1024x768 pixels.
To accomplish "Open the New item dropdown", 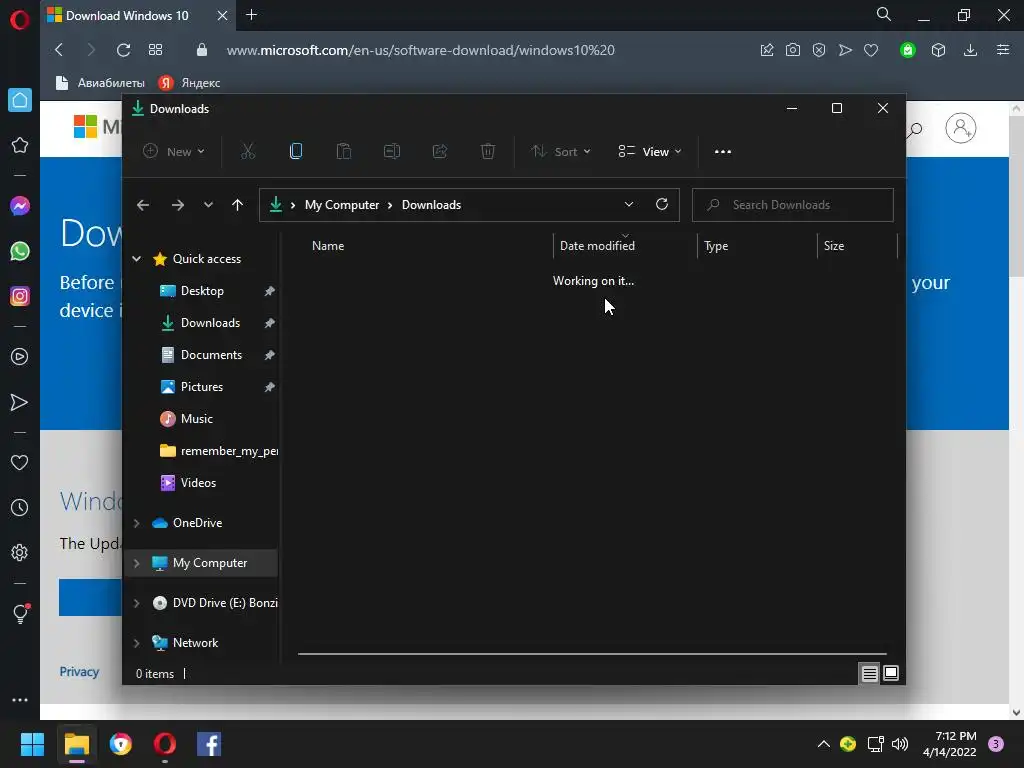I will 174,152.
